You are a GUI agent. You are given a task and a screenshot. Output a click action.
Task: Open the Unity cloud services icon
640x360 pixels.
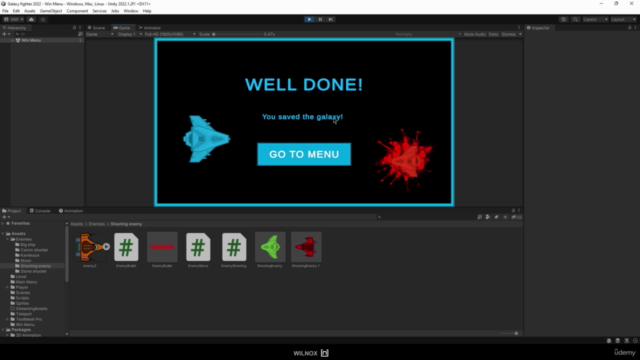point(31,19)
